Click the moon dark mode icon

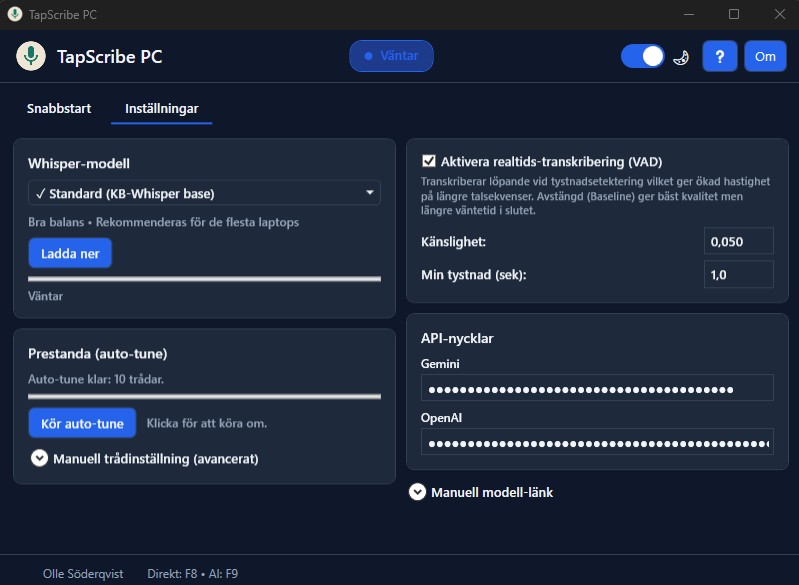point(681,57)
